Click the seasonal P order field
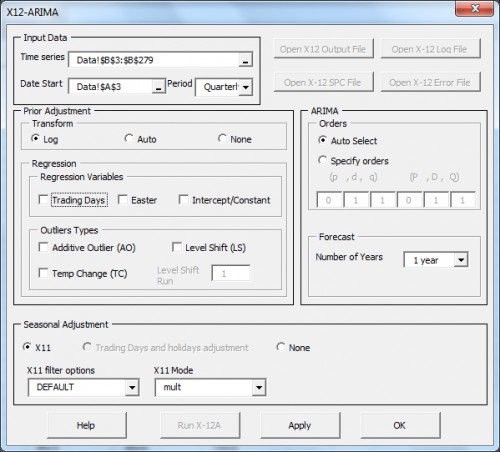 tap(409, 200)
